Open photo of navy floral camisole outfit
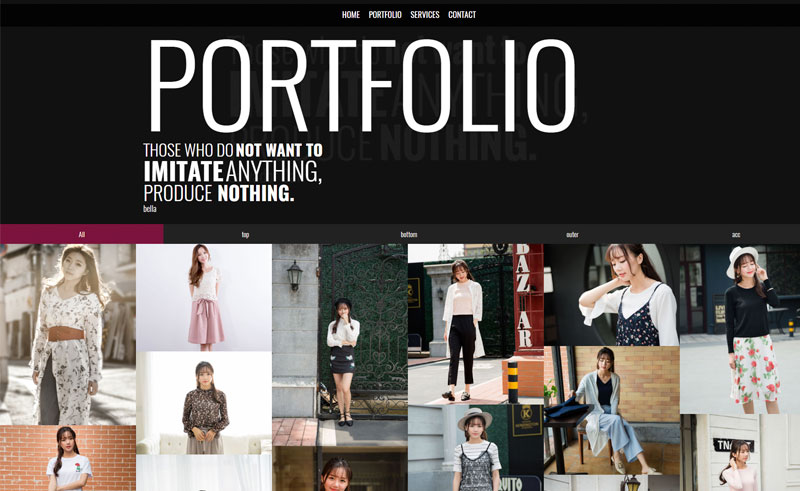800x491 pixels. click(x=612, y=295)
